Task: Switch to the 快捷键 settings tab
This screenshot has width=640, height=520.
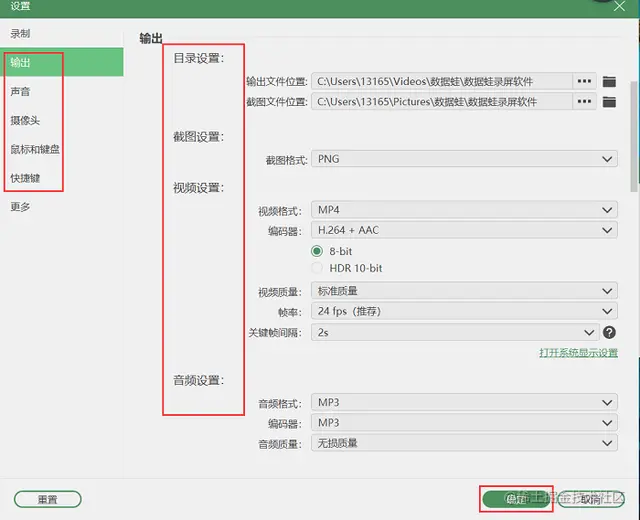Action: (62, 178)
